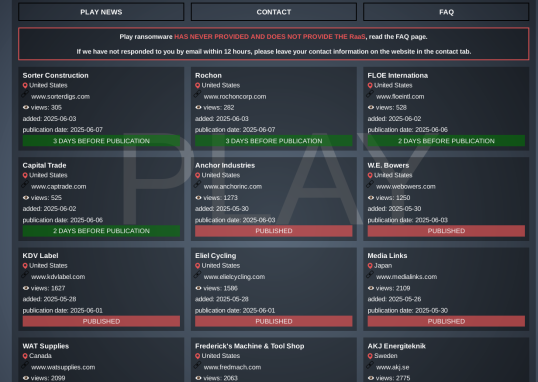This screenshot has width=538, height=382.
Task: Click the Anchor Industries card title
Action: coord(225,165)
